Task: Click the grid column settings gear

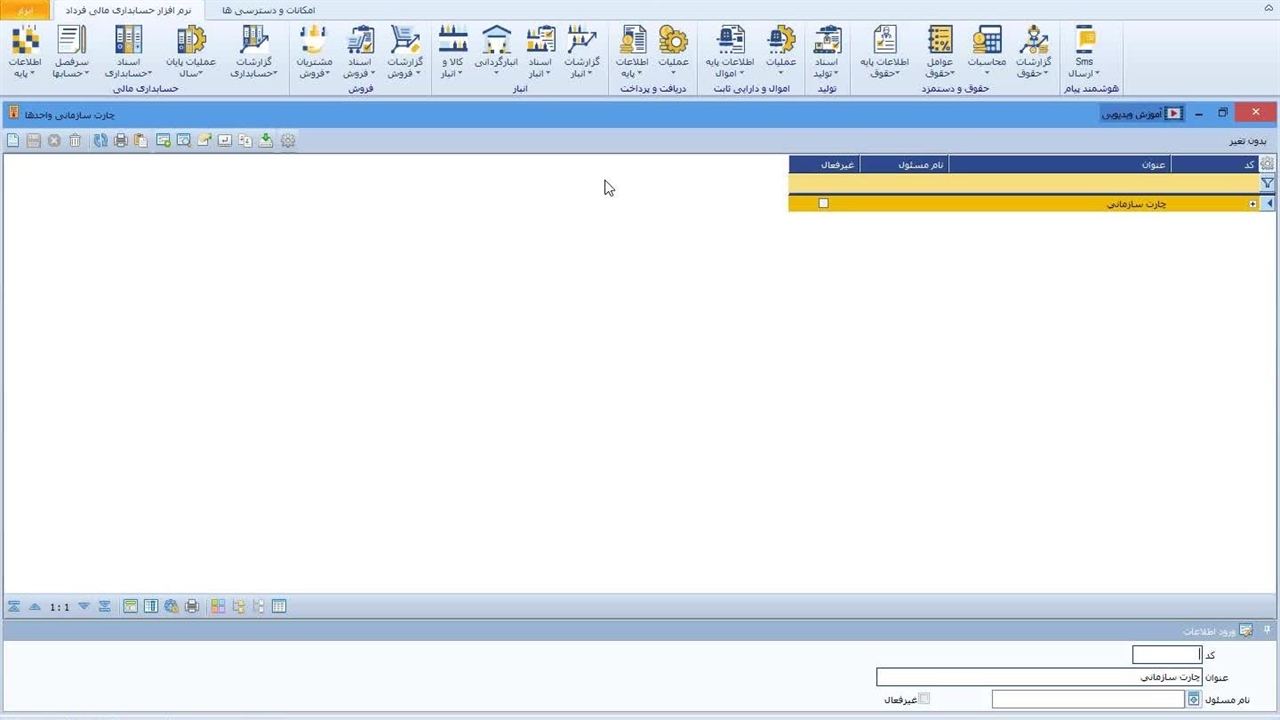Action: click(x=1267, y=164)
